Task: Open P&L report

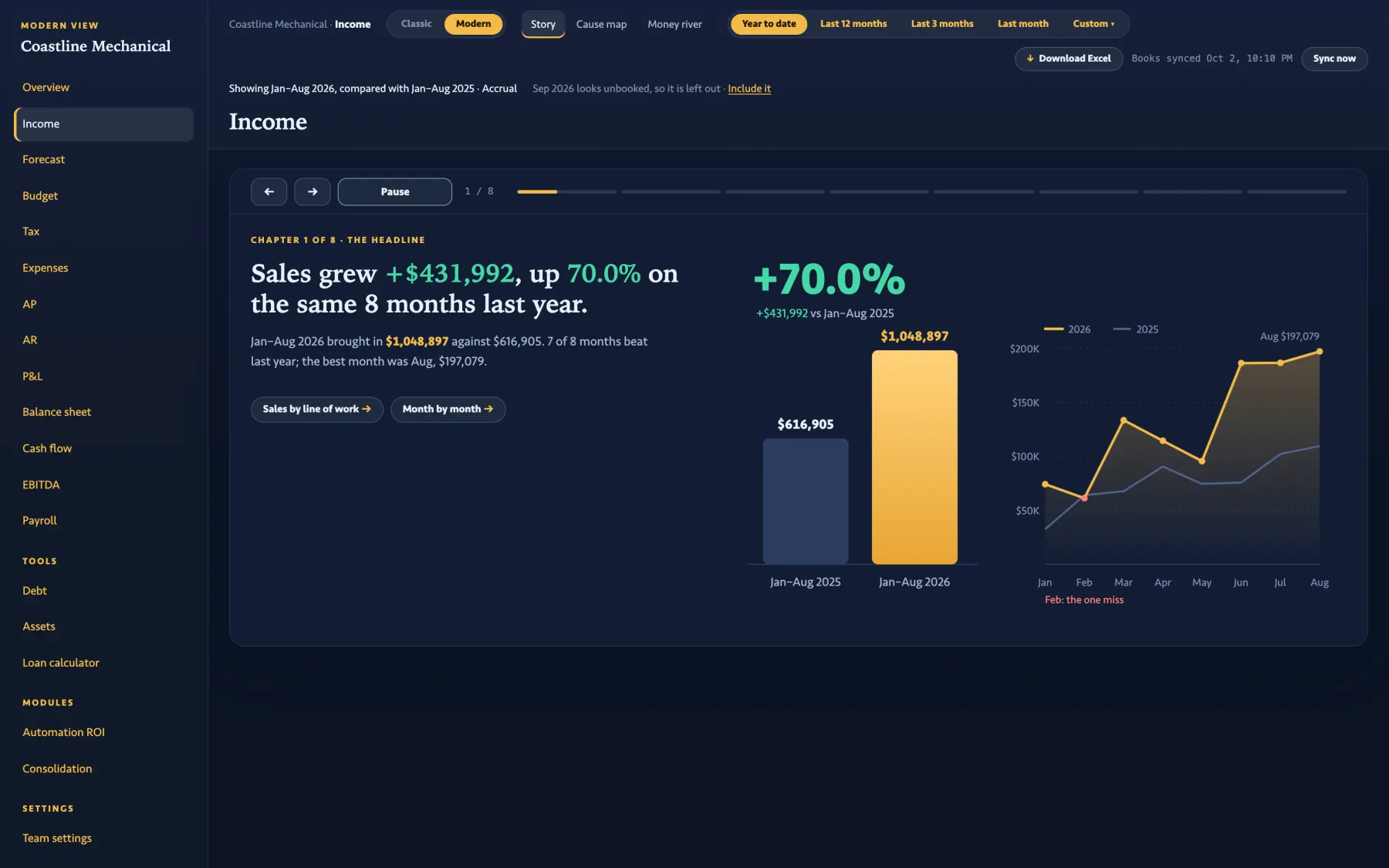Action: click(x=103, y=377)
